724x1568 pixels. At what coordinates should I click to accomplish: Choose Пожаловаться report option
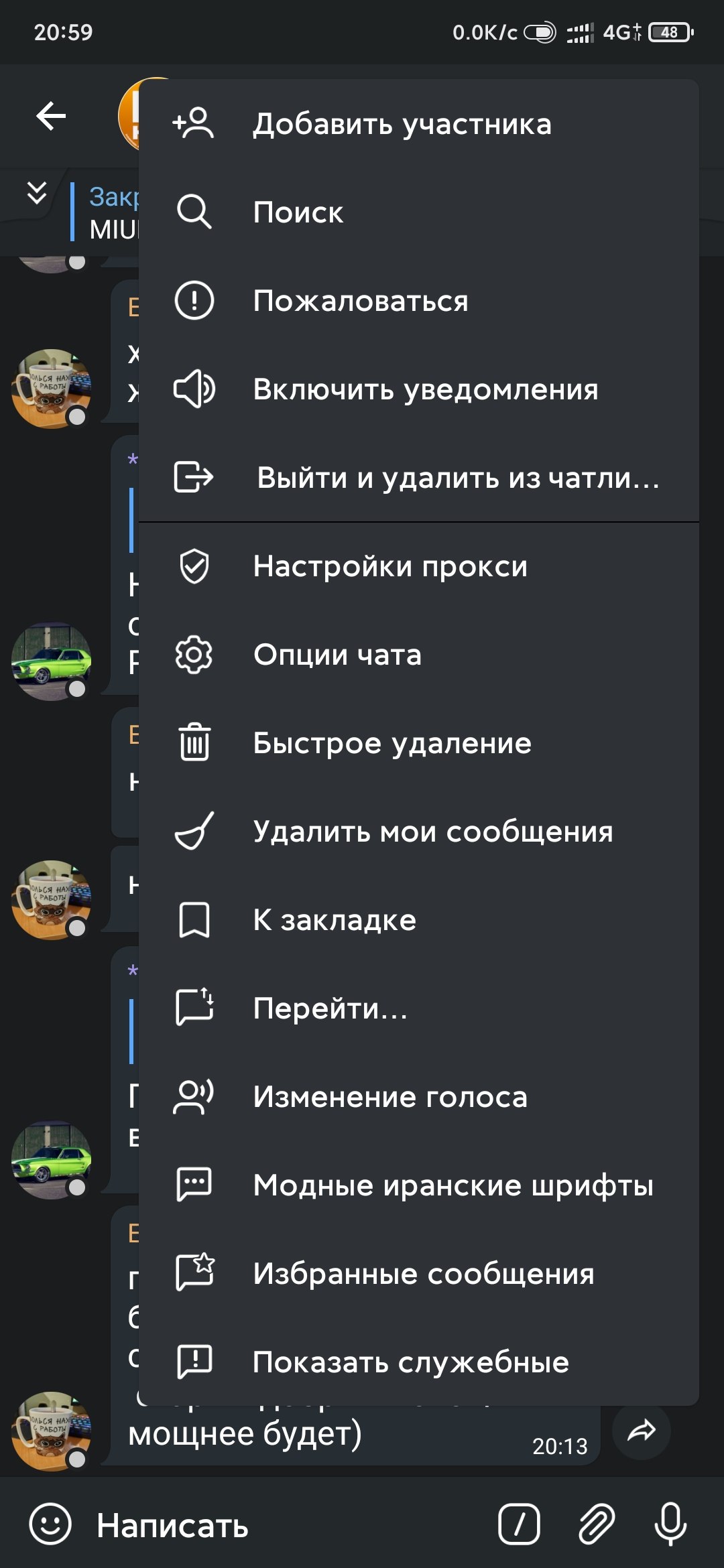pyautogui.click(x=419, y=301)
